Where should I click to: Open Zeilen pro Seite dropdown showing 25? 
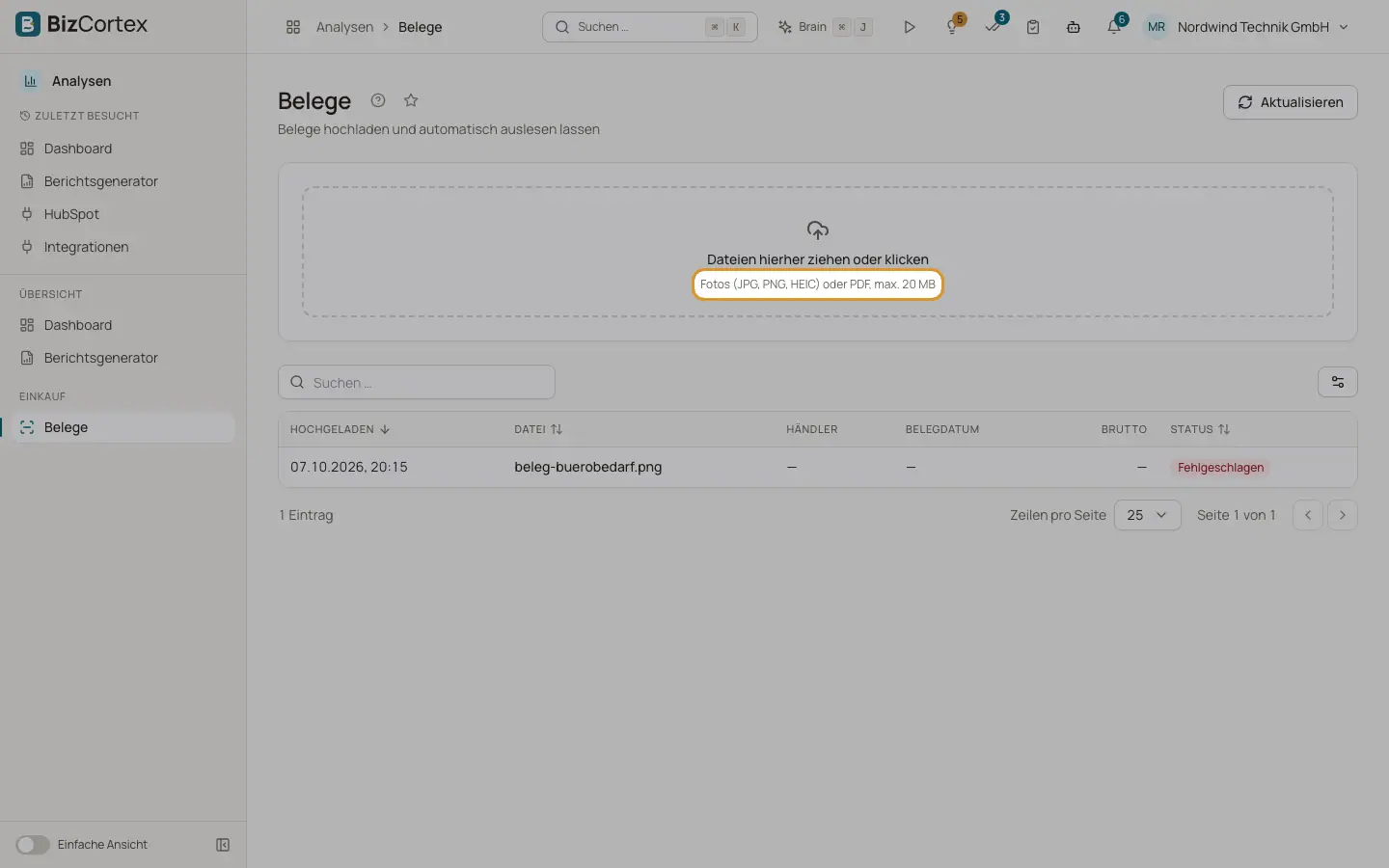click(x=1148, y=515)
